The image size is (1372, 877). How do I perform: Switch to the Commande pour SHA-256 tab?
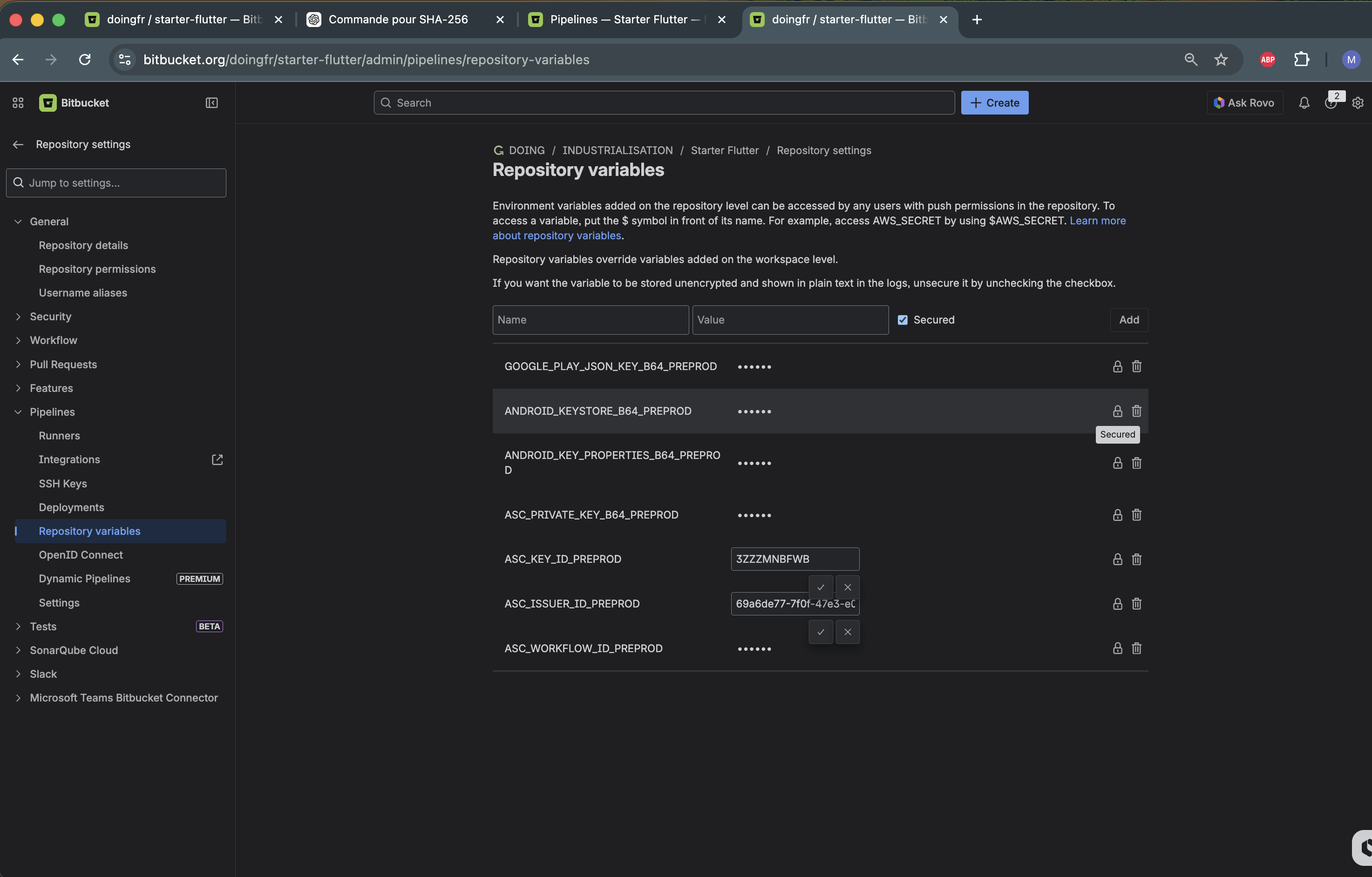tap(405, 20)
